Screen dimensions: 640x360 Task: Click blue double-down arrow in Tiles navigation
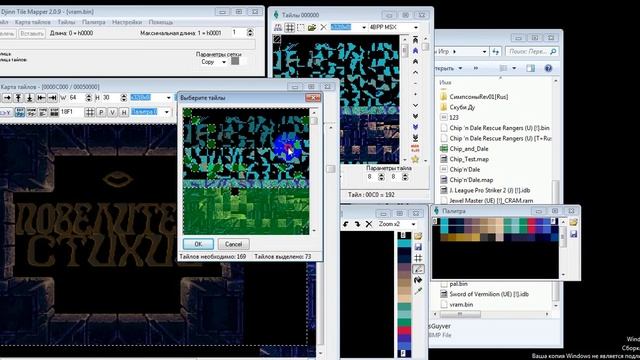tap(415, 127)
